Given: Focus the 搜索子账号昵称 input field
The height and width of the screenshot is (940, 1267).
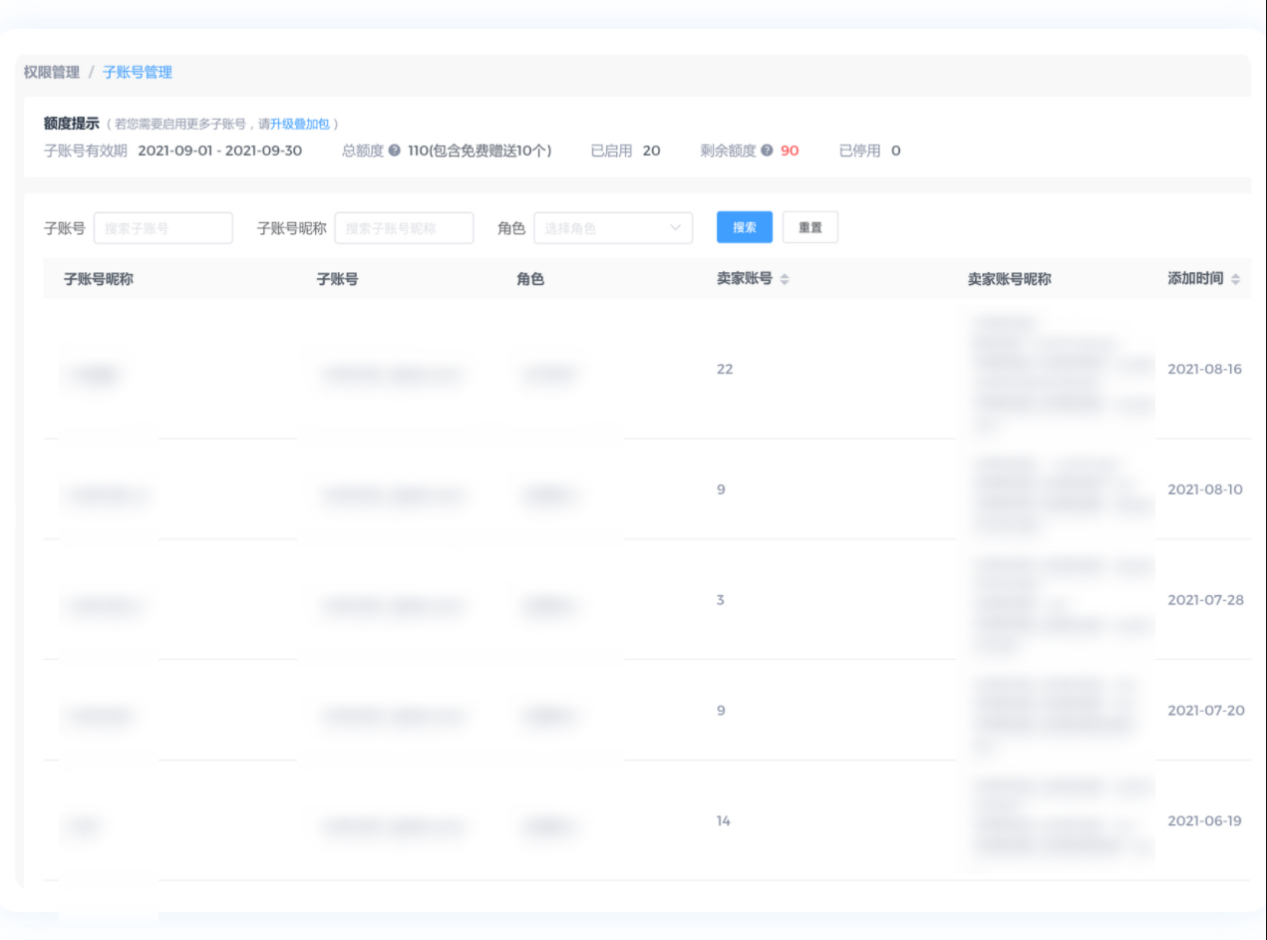Looking at the screenshot, I should point(404,228).
